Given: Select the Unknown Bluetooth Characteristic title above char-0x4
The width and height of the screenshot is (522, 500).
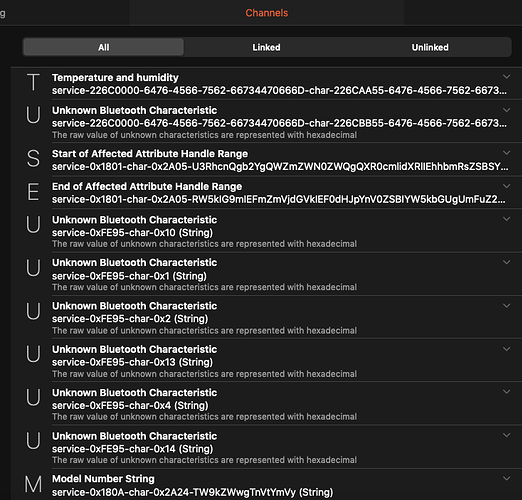Looking at the screenshot, I should [x=134, y=393].
